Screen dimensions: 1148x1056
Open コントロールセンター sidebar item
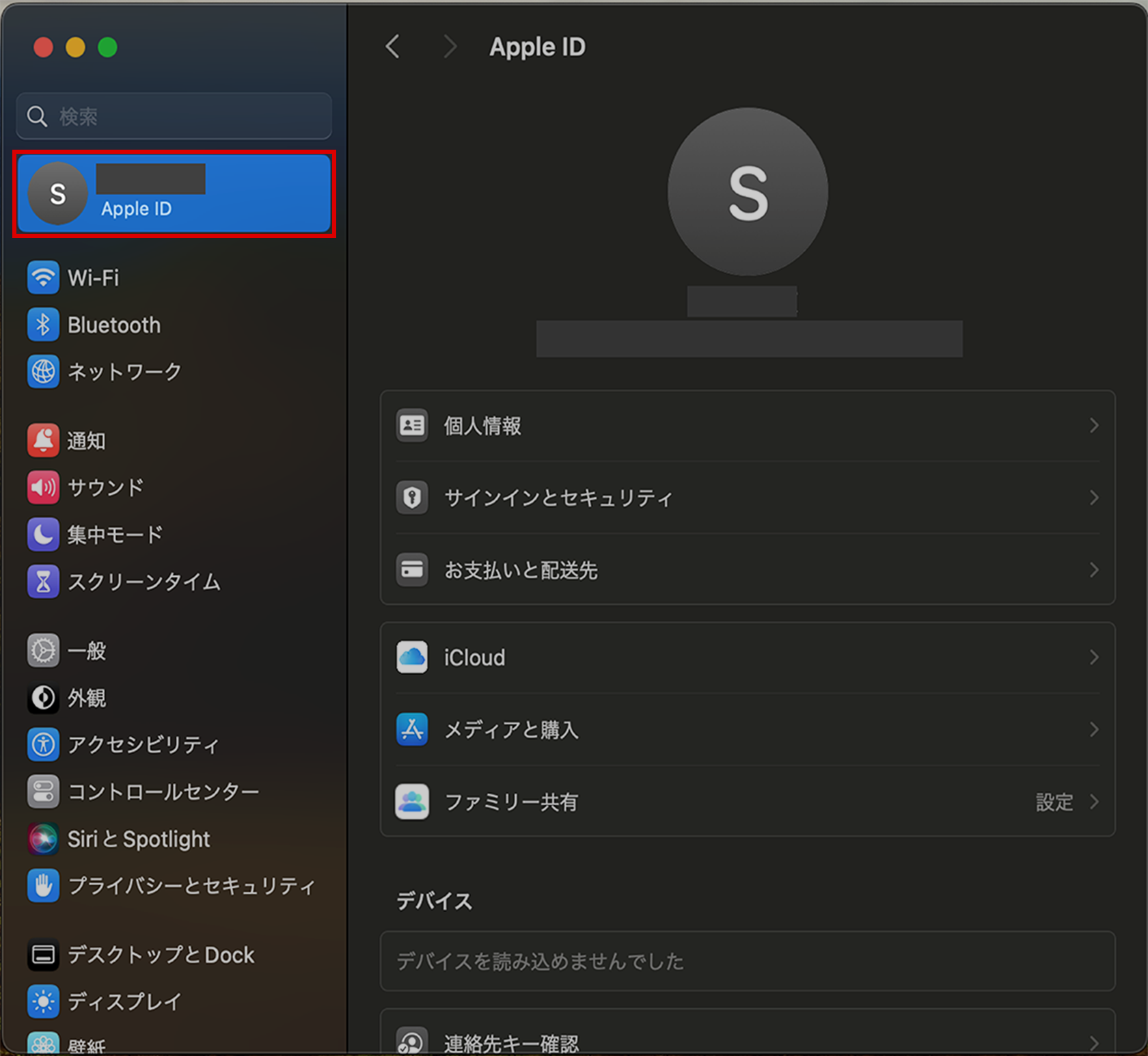click(163, 791)
